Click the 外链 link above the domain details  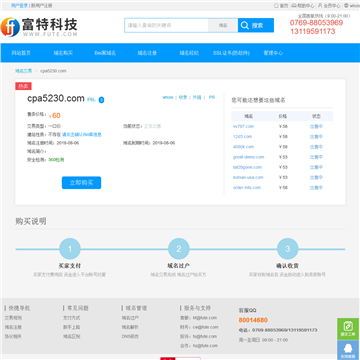click(x=197, y=97)
